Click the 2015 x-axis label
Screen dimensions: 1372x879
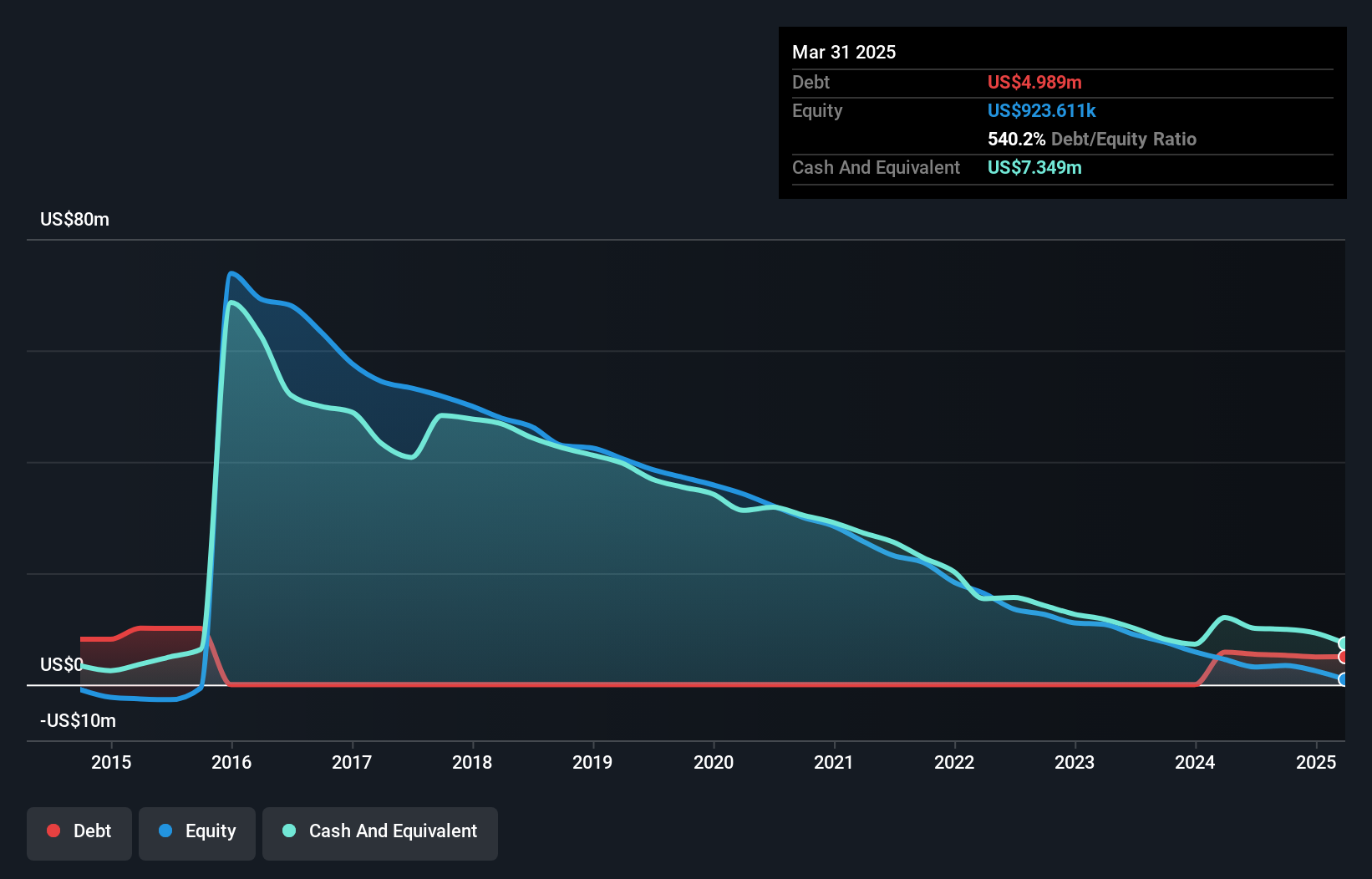coord(111,762)
